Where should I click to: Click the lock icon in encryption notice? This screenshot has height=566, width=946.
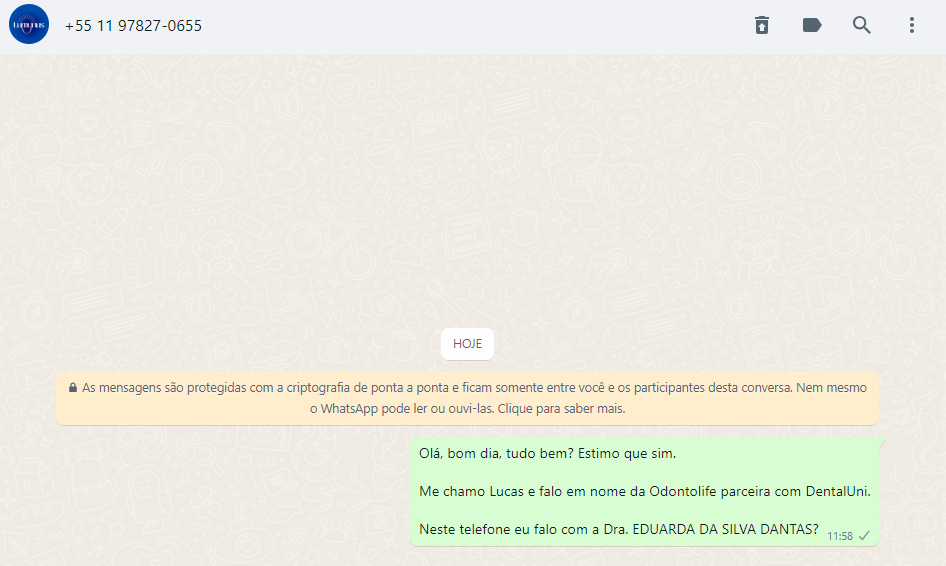pos(73,387)
